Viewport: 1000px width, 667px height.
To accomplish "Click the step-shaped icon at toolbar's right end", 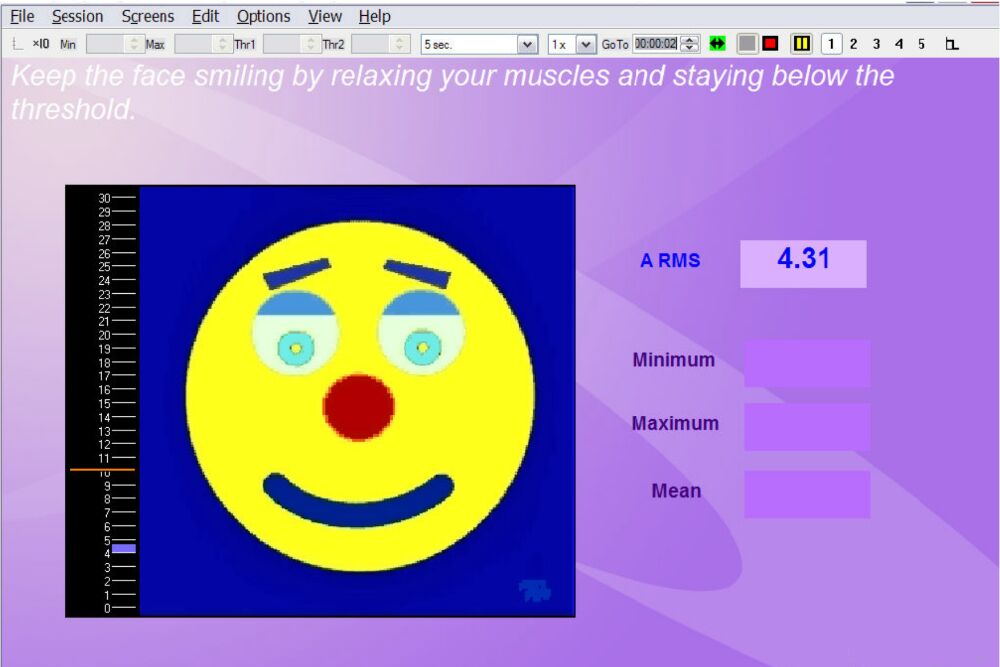I will [951, 44].
